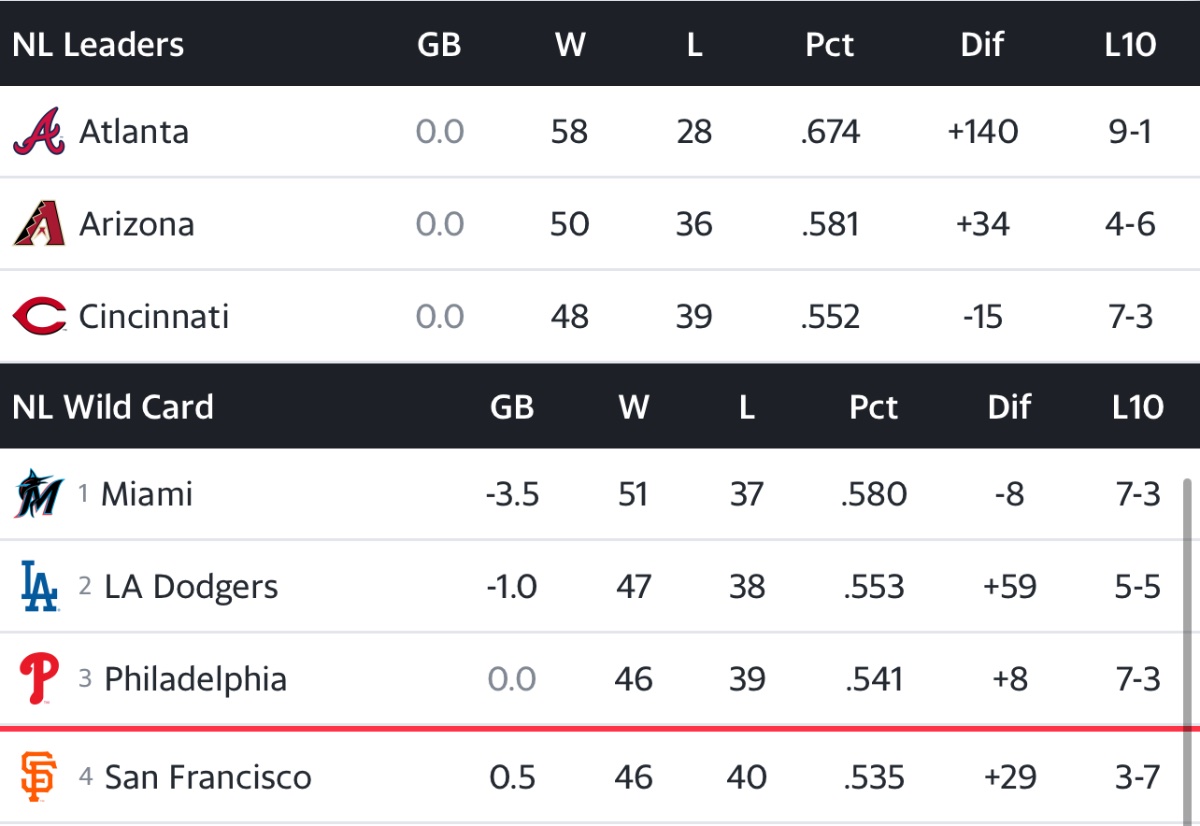The height and width of the screenshot is (826, 1200).
Task: Sort NL Leaders by Pct column
Action: coord(829,45)
